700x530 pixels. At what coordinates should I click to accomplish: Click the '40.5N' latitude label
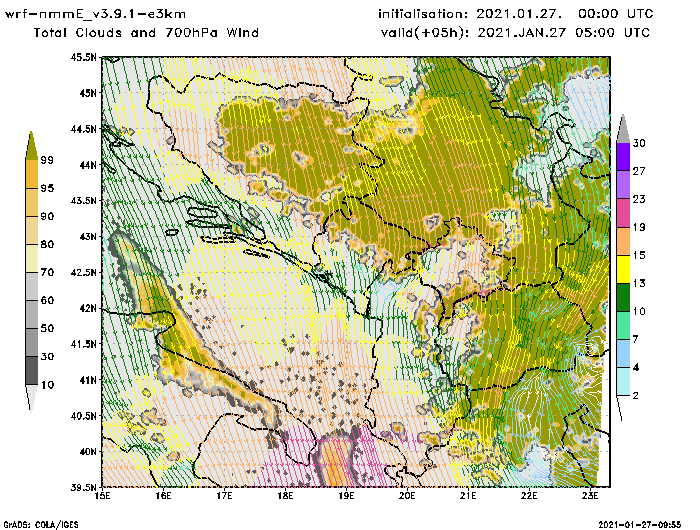pyautogui.click(x=83, y=416)
